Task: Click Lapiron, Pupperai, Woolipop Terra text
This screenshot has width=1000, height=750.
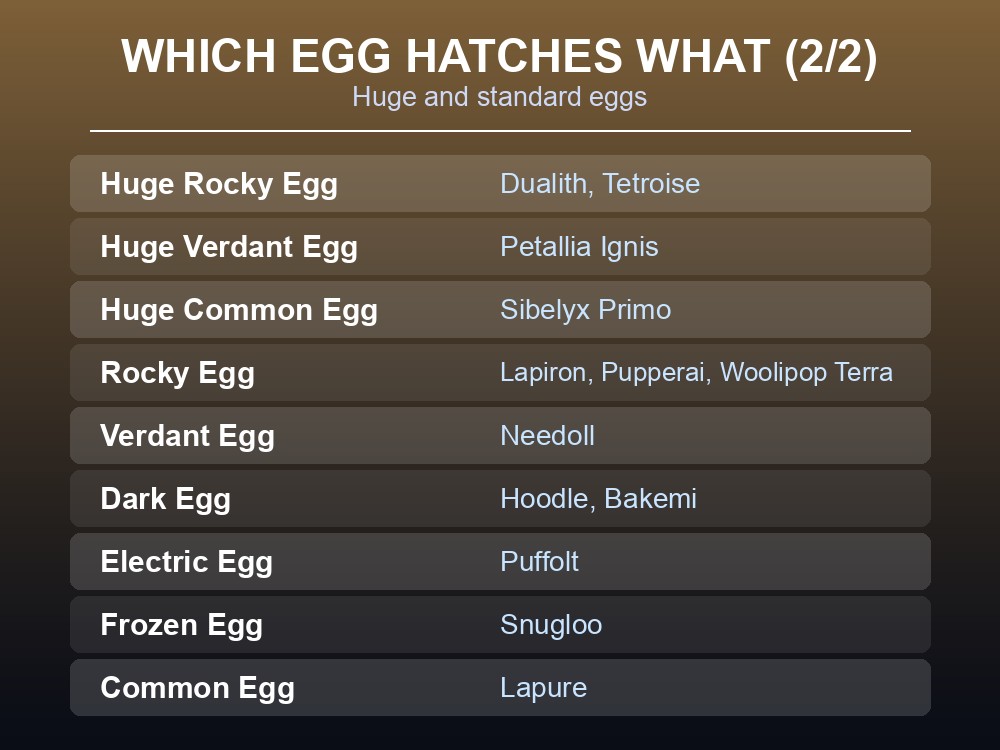Action: pyautogui.click(x=696, y=372)
